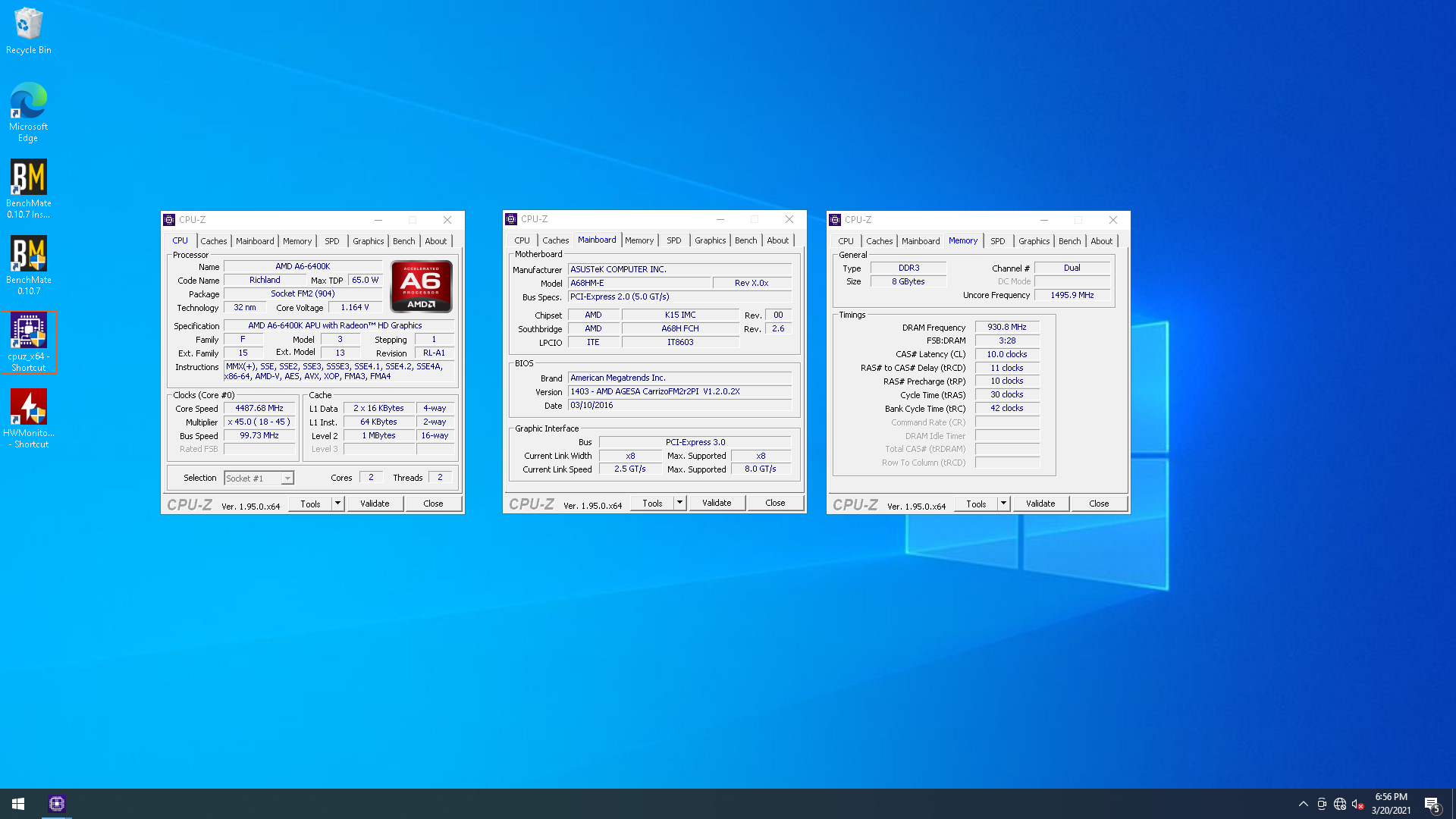Click CPU-Z title icon in middle window

[x=511, y=219]
